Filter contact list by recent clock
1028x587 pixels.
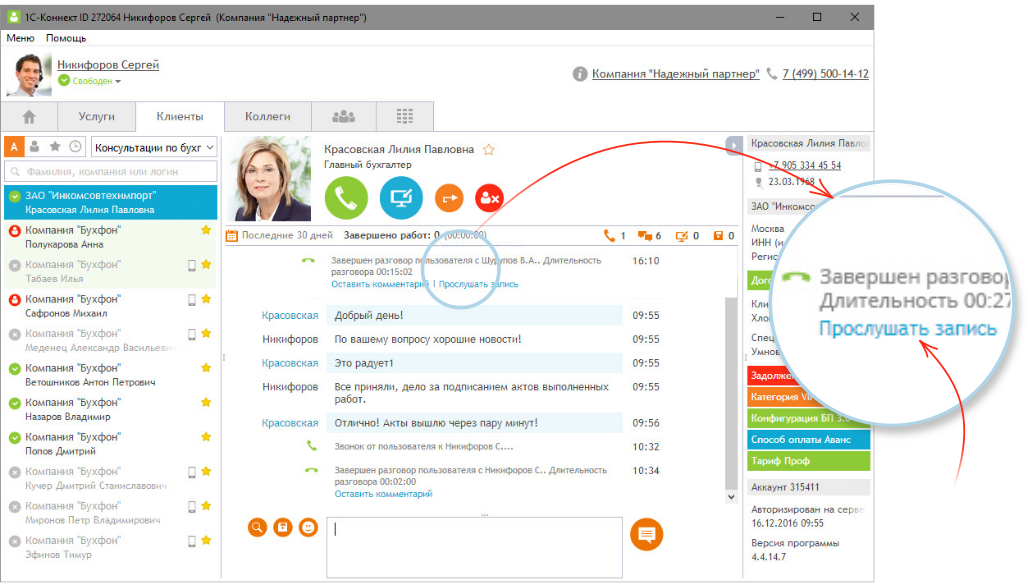click(x=75, y=147)
